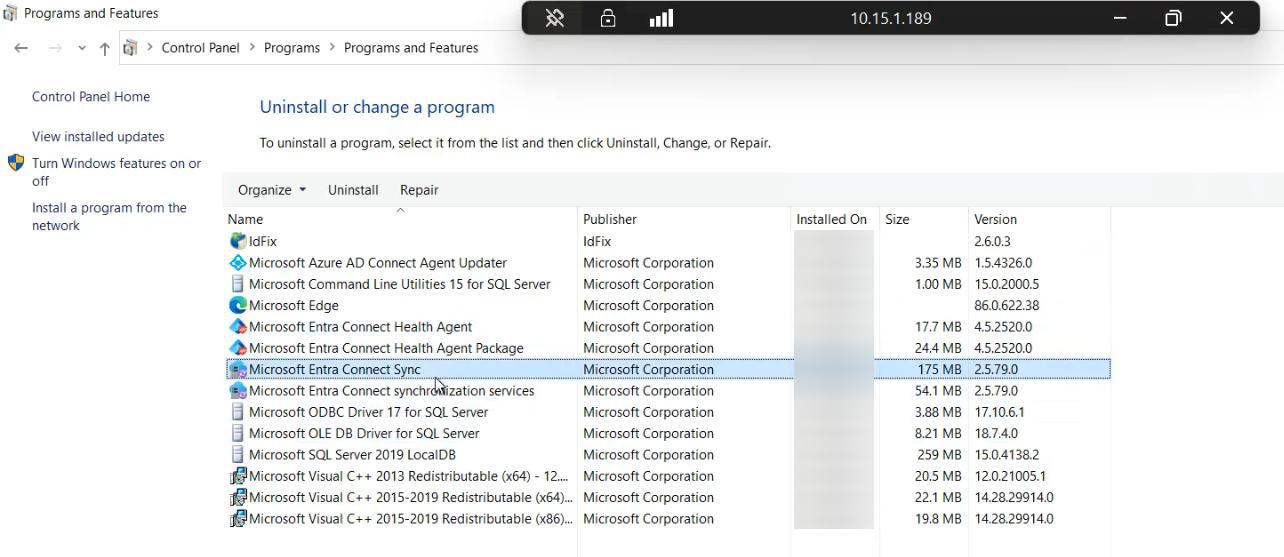Open Install a program from the network
1284x557 pixels.
point(109,217)
